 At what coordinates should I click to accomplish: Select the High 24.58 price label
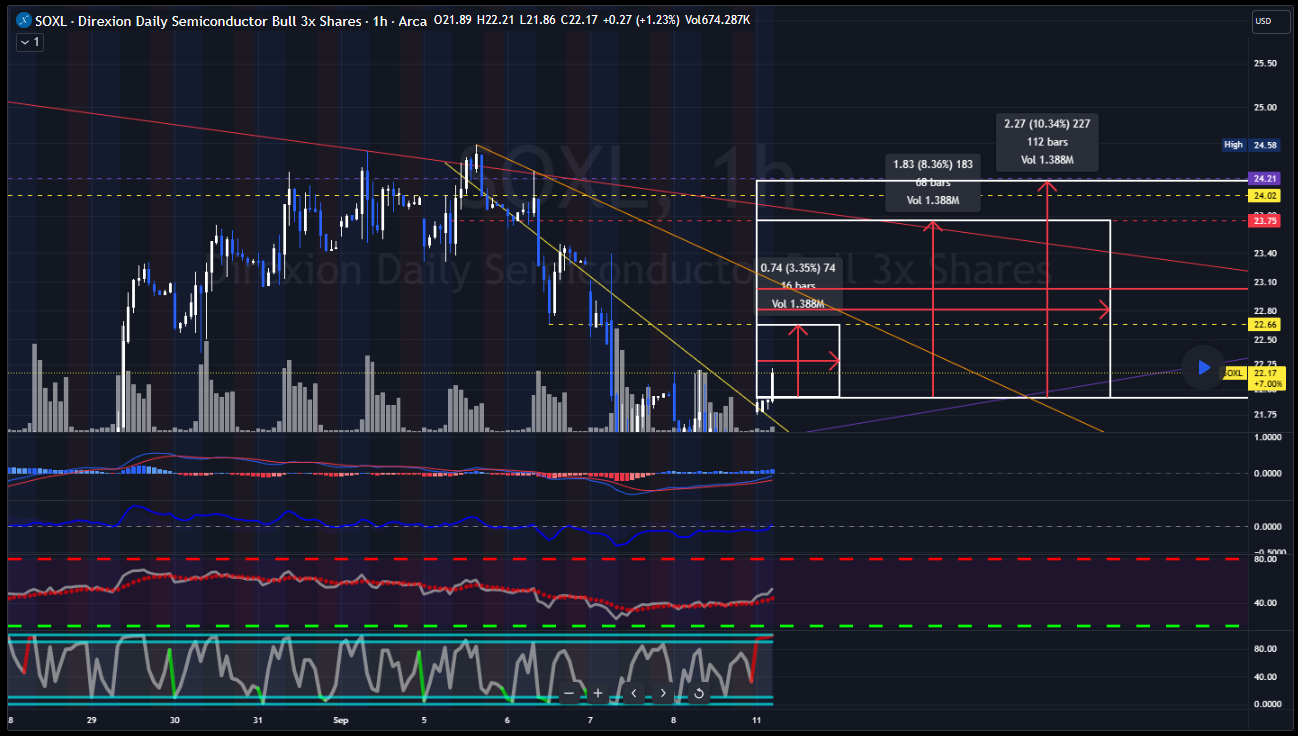pyautogui.click(x=1251, y=145)
